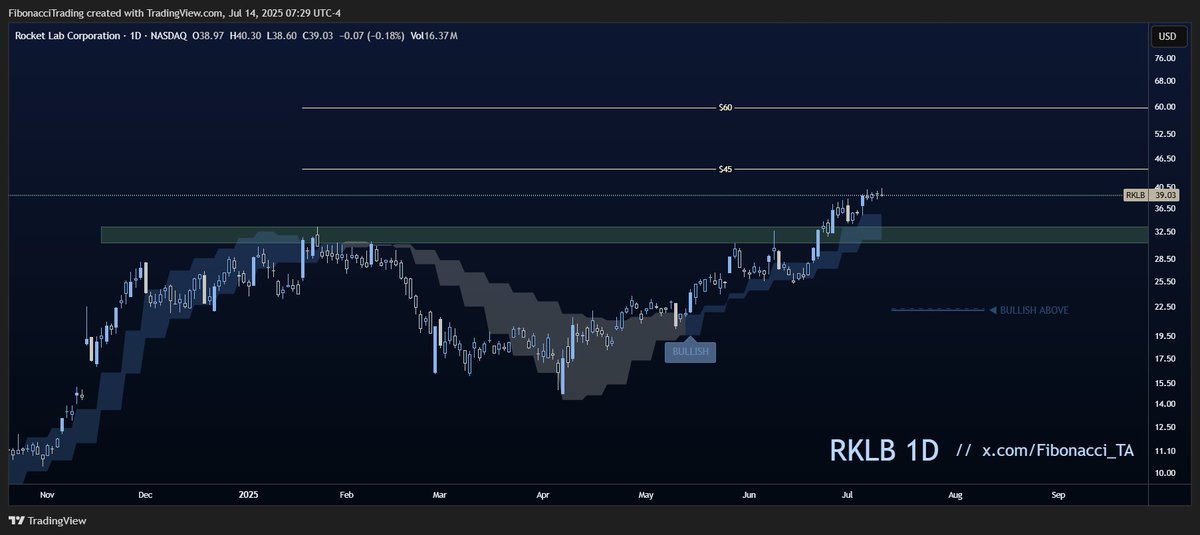Image resolution: width=1200 pixels, height=535 pixels.
Task: Click the change value −0.07 (−0.18%)
Action: click(x=374, y=36)
